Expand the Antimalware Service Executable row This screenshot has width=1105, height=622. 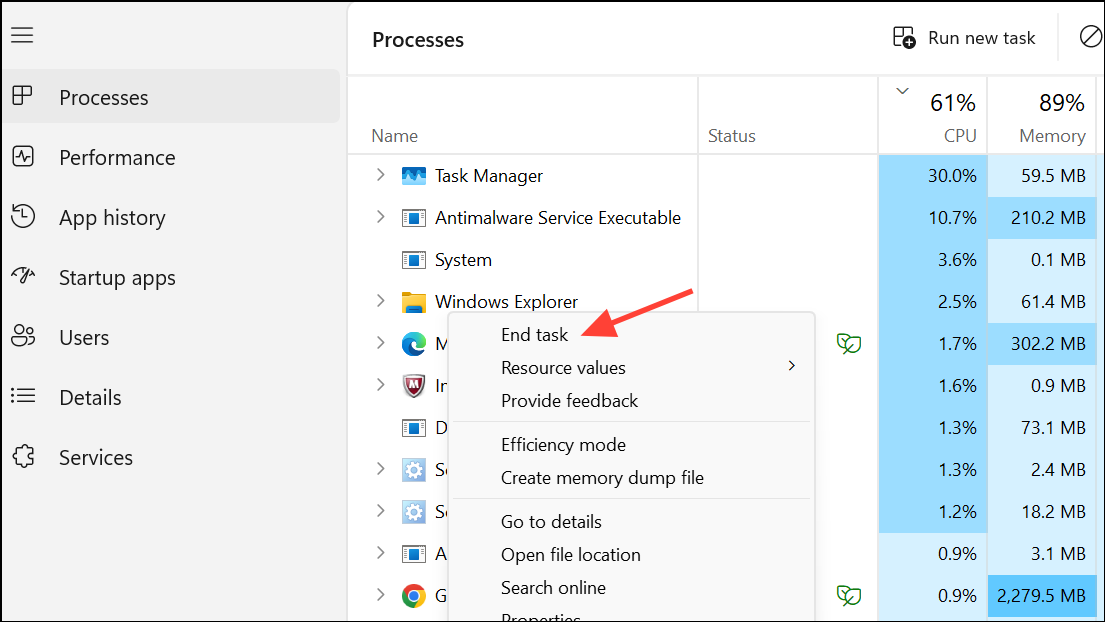coord(380,217)
